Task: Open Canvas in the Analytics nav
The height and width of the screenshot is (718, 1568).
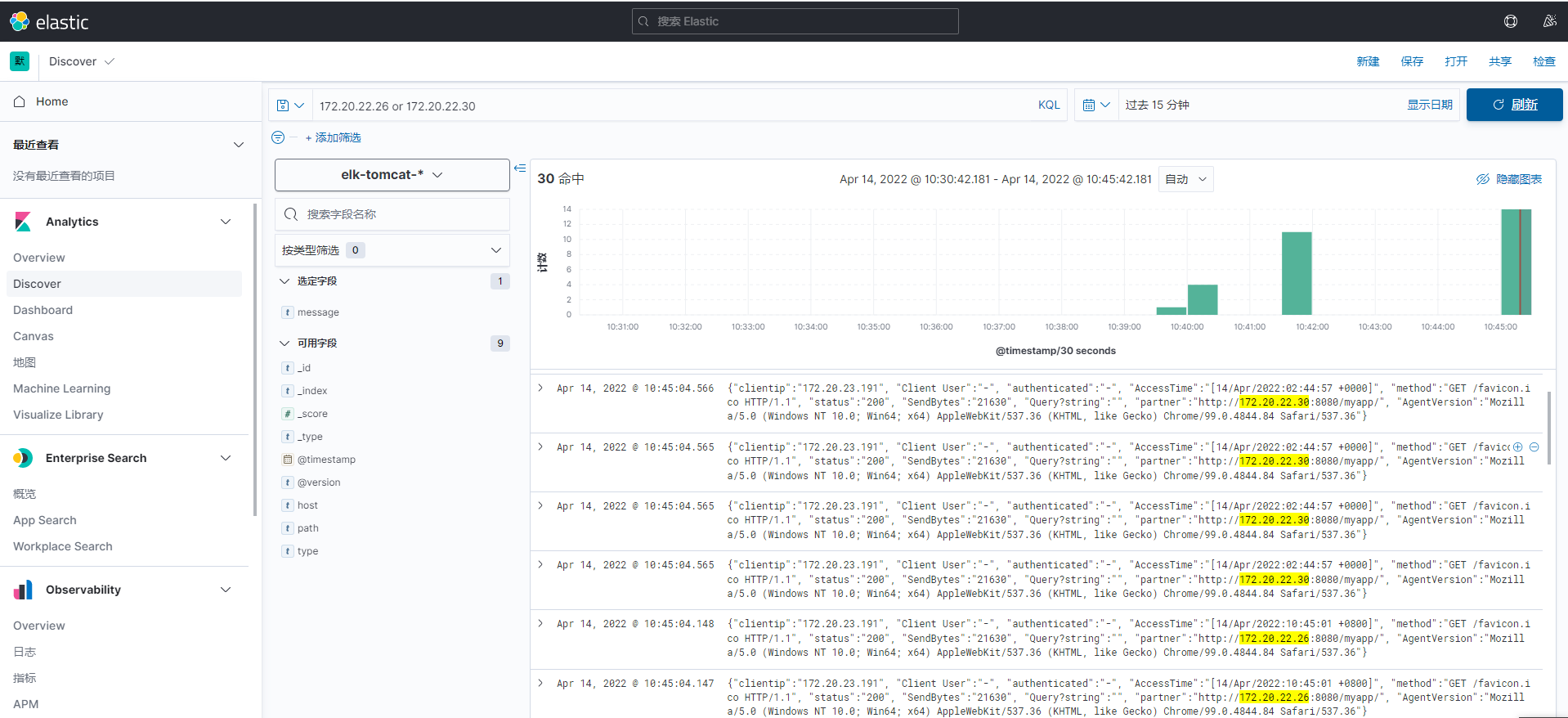Action: (x=34, y=336)
